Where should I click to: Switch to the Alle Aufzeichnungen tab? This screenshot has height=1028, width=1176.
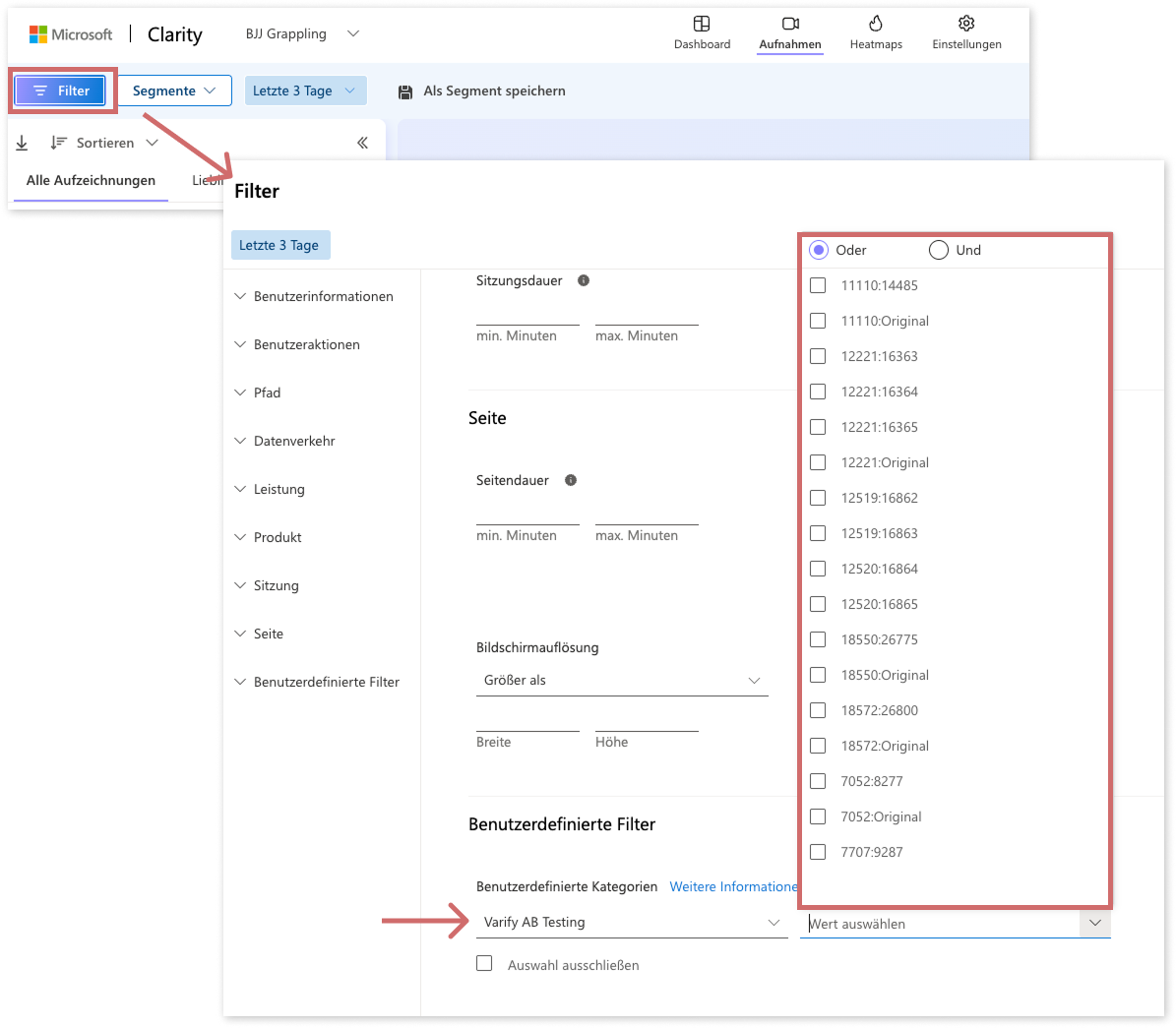click(91, 180)
